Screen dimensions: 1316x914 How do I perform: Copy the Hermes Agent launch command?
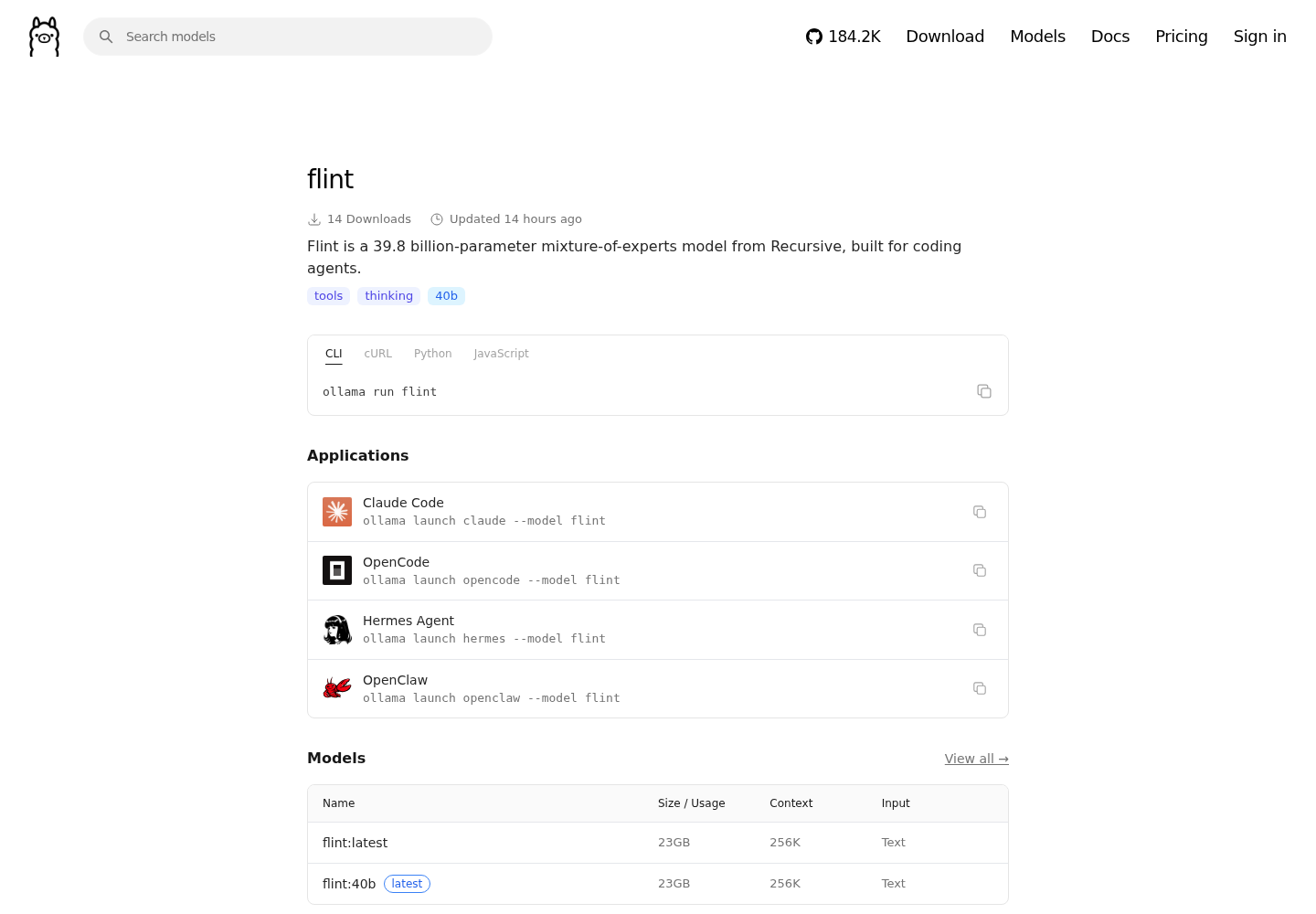pyautogui.click(x=980, y=630)
